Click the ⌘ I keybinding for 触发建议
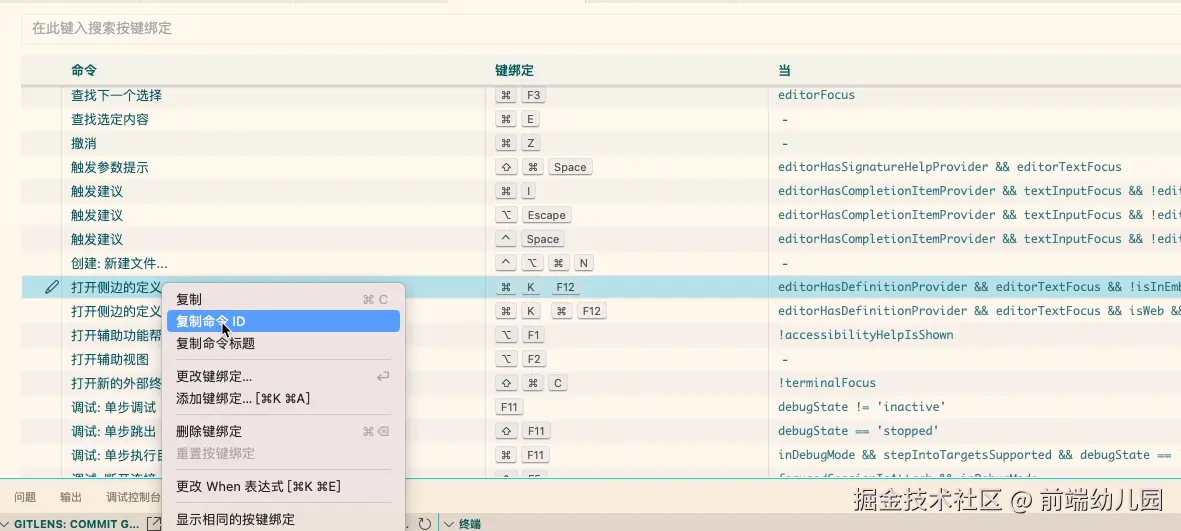This screenshot has width=1181, height=531. (515, 191)
